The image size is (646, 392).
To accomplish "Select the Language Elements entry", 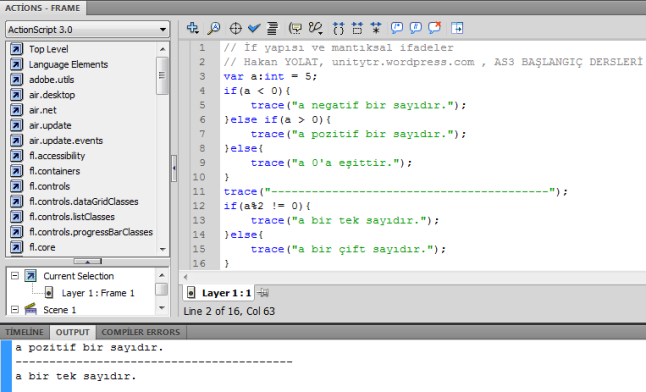I will tap(68, 64).
